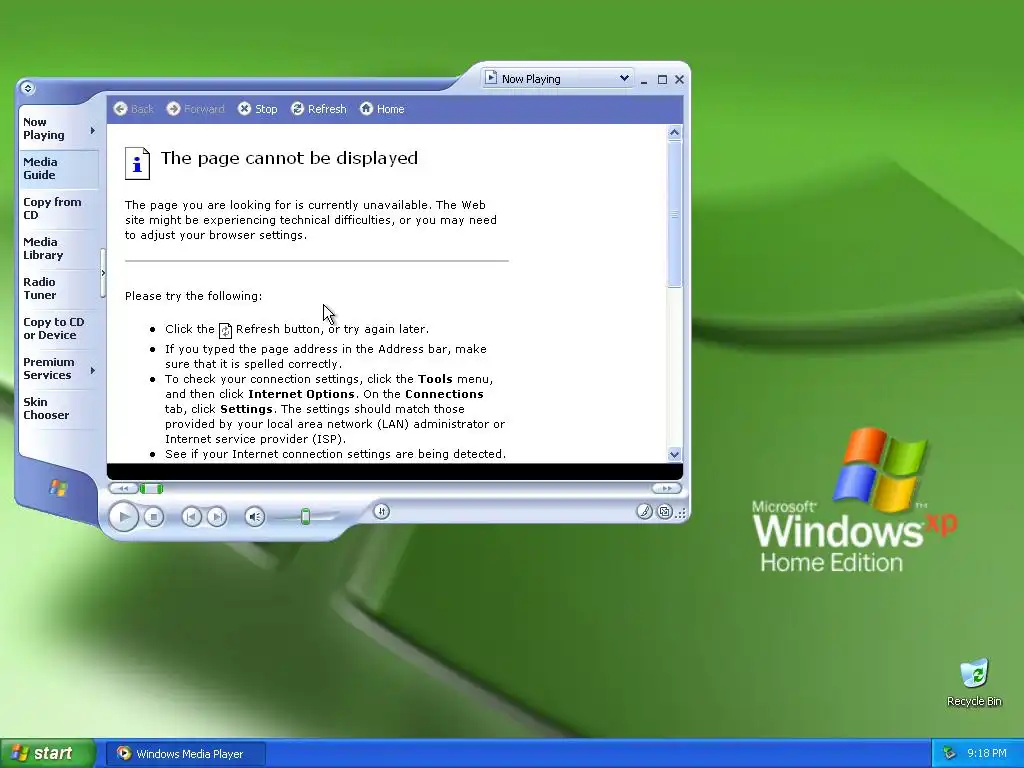Click the Windows logo in the player
The height and width of the screenshot is (768, 1024).
(x=58, y=488)
